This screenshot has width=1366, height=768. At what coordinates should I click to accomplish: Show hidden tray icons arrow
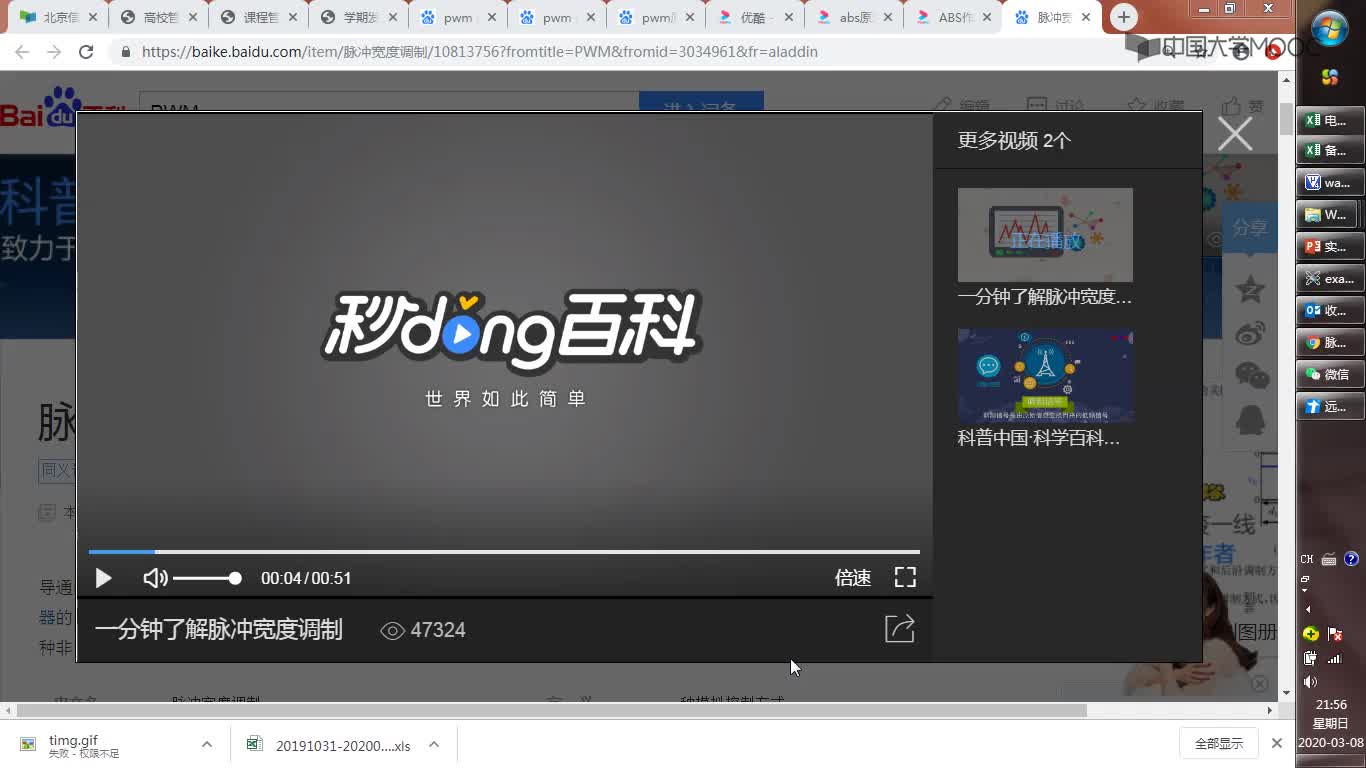coord(1308,609)
